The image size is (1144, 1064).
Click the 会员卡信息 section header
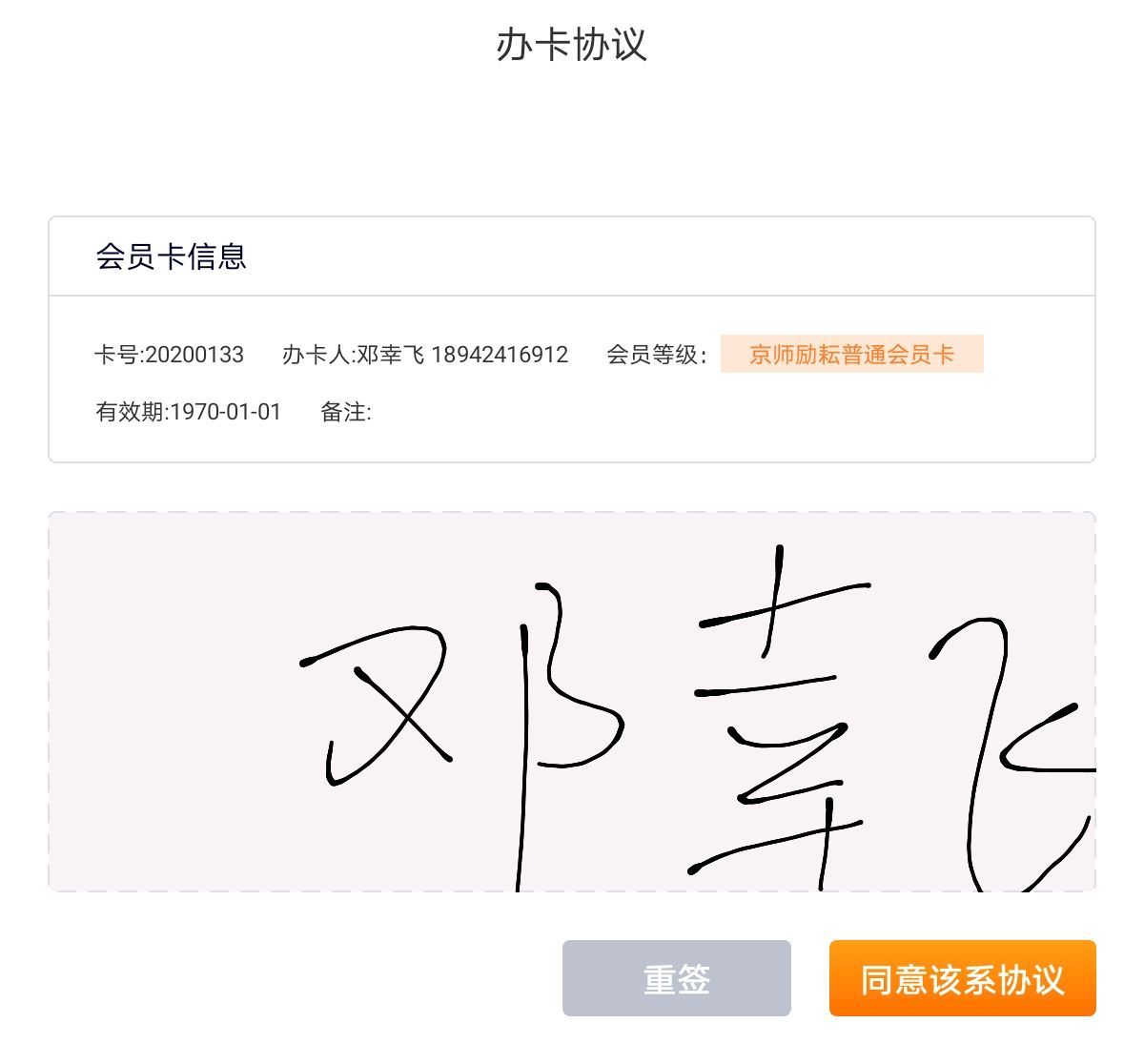[x=172, y=256]
